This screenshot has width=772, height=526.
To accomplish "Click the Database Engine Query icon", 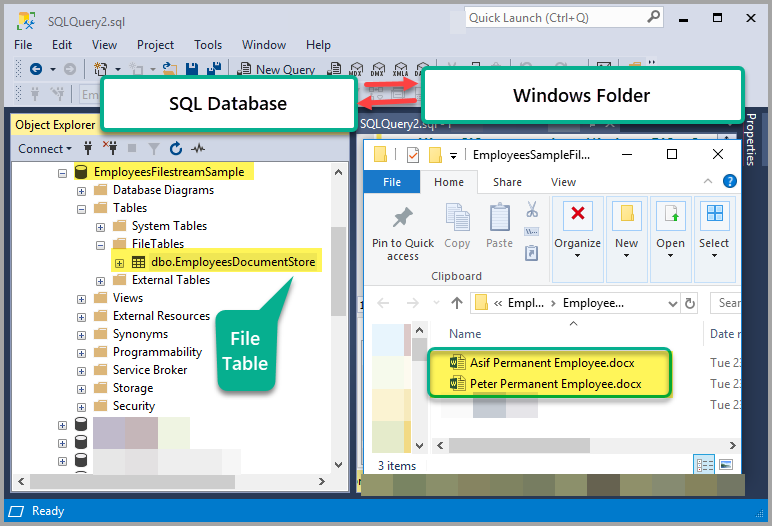I will 334,68.
